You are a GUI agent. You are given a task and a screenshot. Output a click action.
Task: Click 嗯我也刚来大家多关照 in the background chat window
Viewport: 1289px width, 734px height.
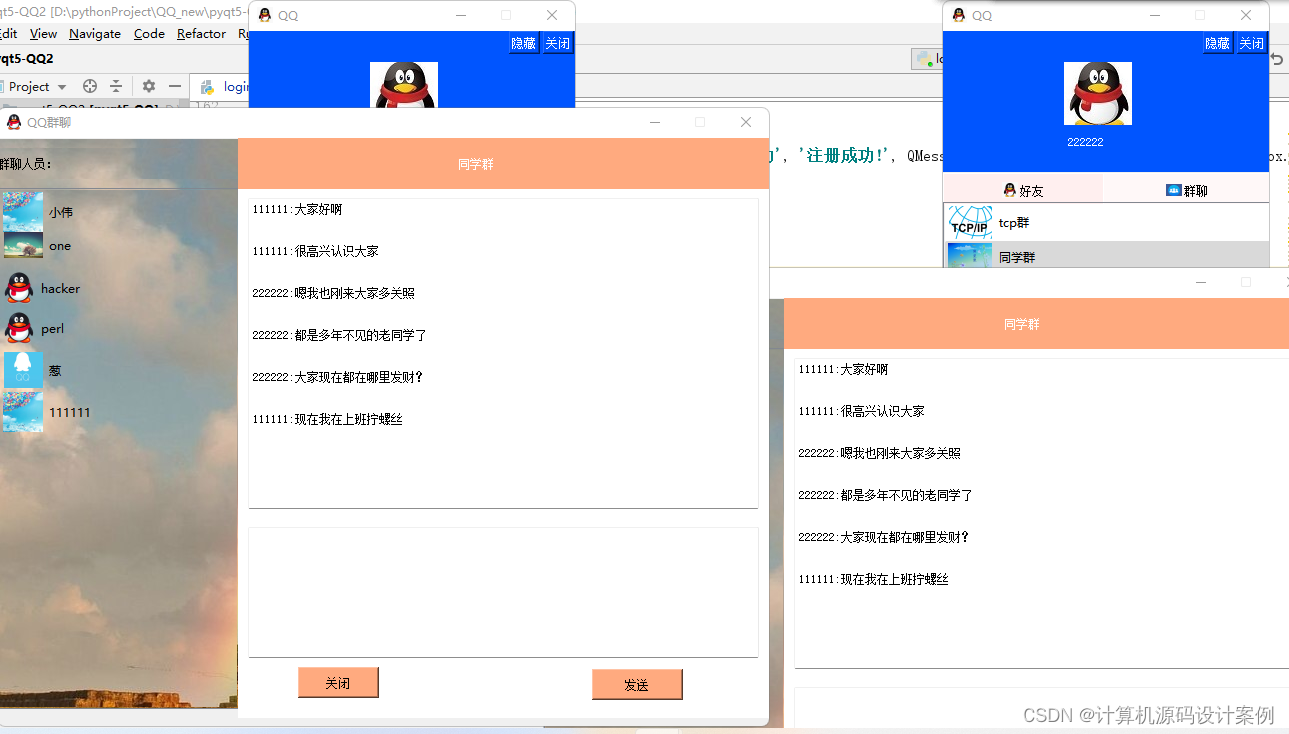[900, 453]
